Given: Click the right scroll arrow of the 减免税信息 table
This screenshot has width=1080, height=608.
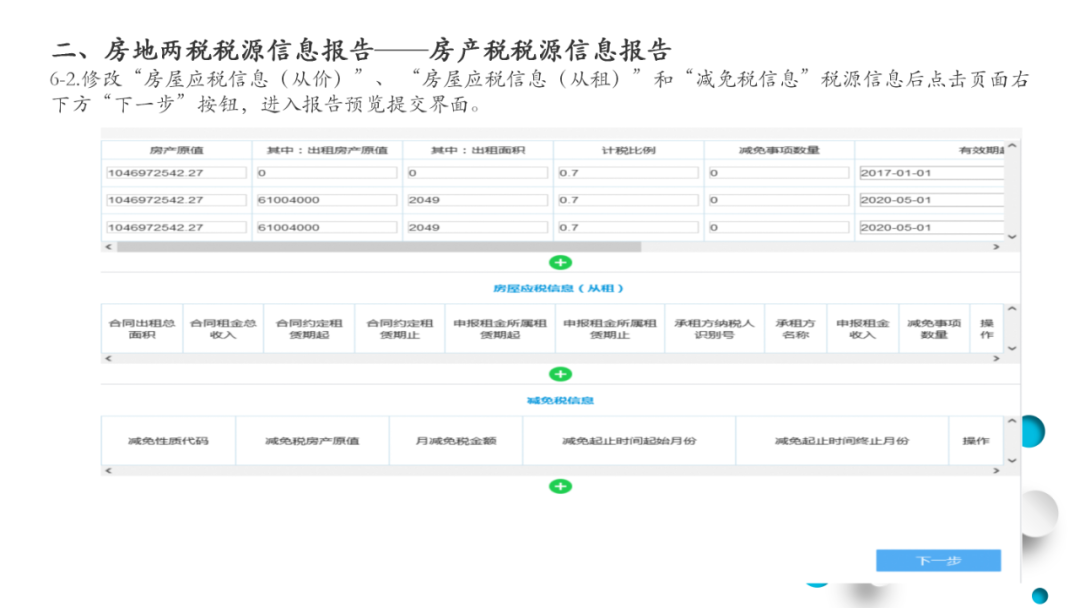Looking at the screenshot, I should (x=996, y=470).
